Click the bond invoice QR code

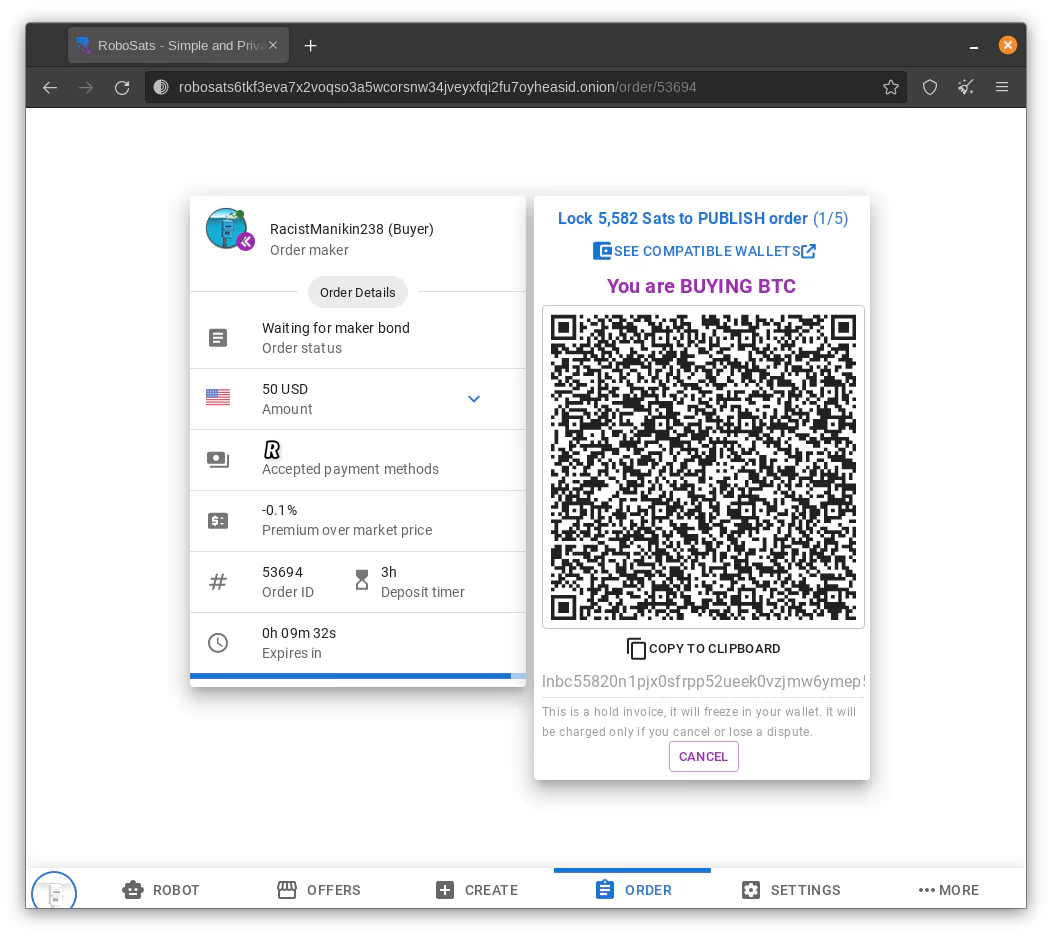click(703, 467)
